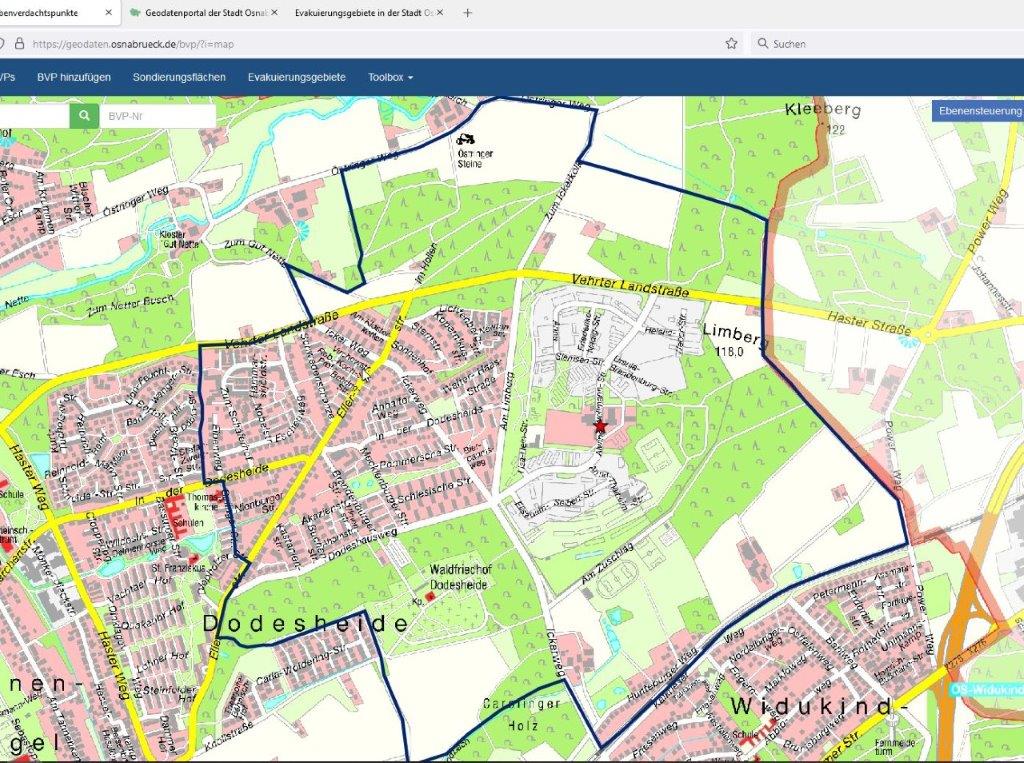1024x763 pixels.
Task: Click the browser URL address field
Action: (x=372, y=44)
